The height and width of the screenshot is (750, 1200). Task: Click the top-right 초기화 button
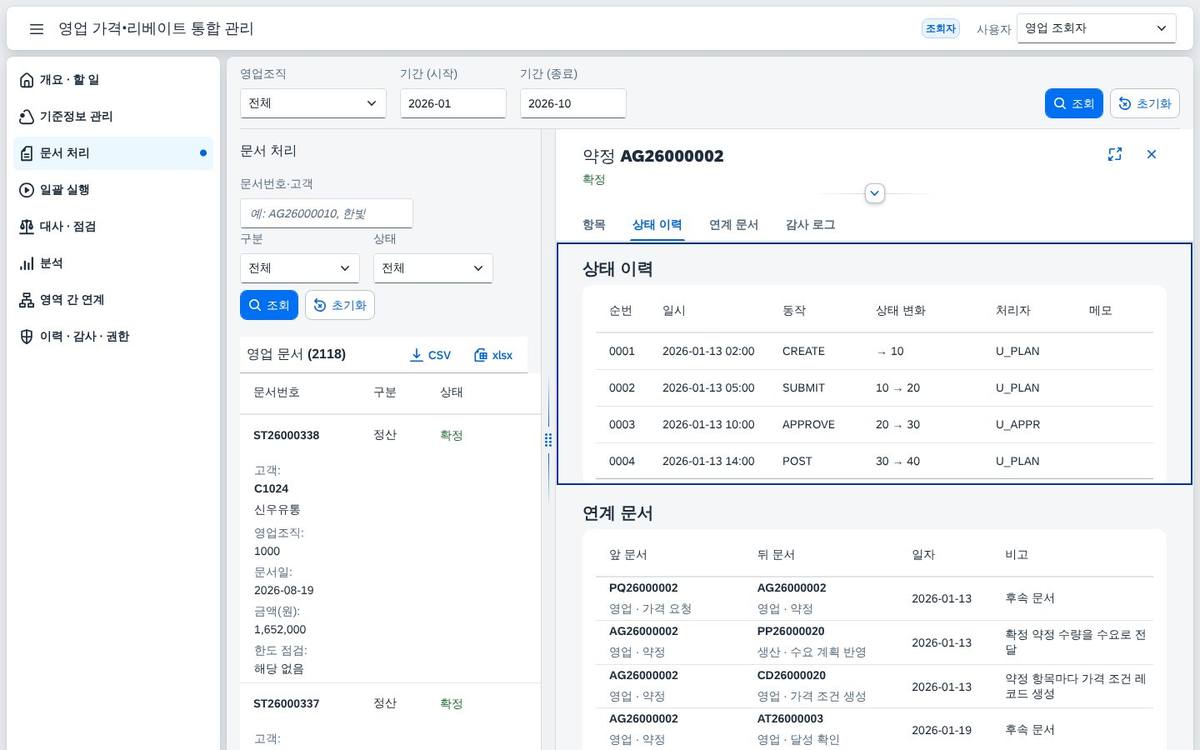1145,103
